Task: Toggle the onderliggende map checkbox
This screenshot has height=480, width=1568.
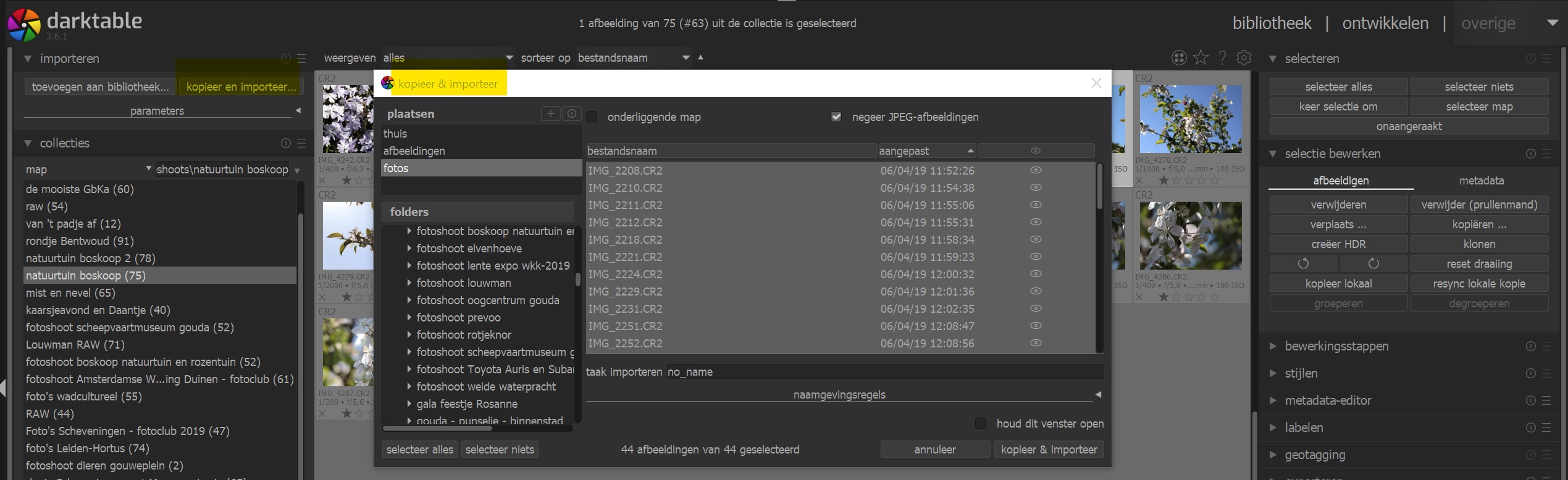Action: click(592, 117)
